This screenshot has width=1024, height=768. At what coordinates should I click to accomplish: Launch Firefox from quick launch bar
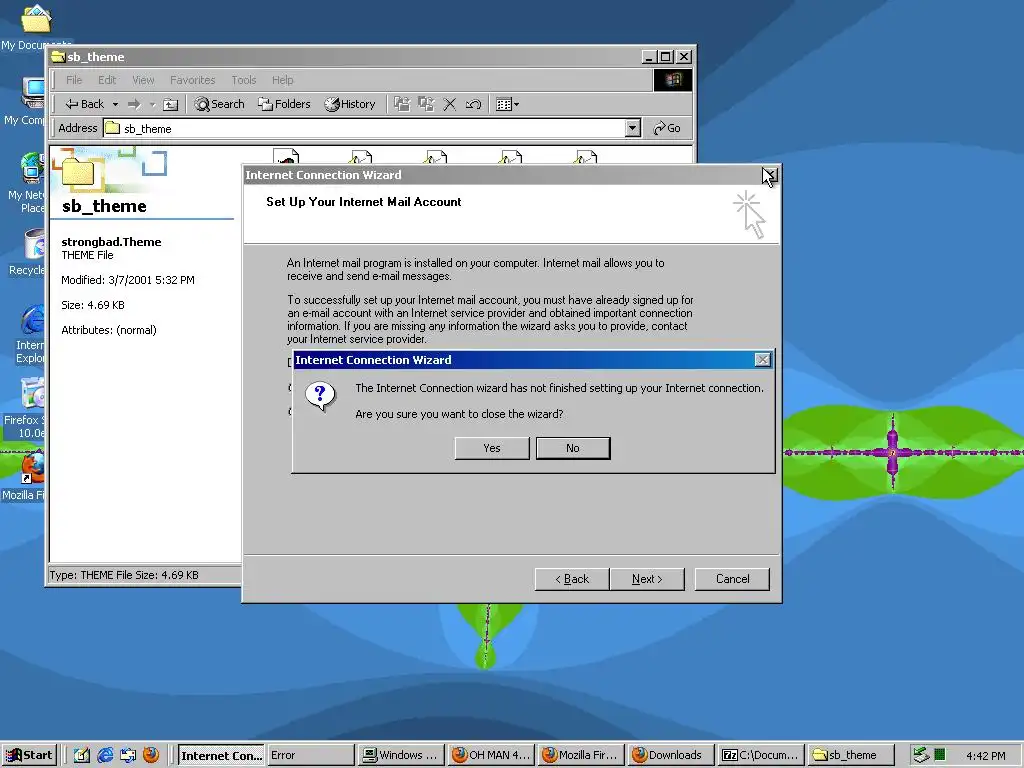(x=151, y=755)
